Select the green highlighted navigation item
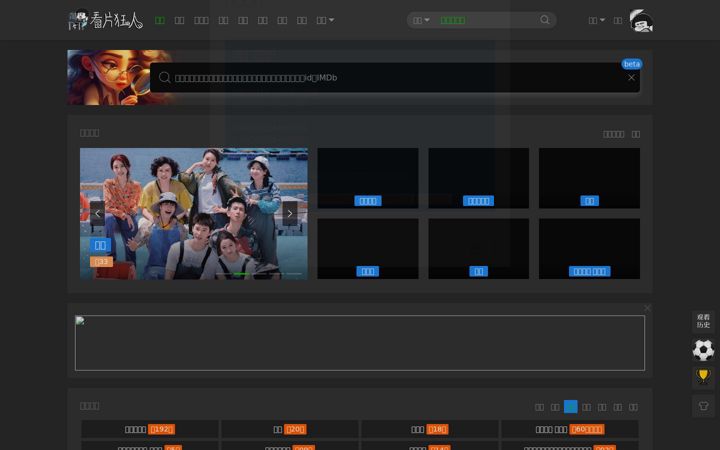Image resolution: width=720 pixels, height=450 pixels. [160, 20]
